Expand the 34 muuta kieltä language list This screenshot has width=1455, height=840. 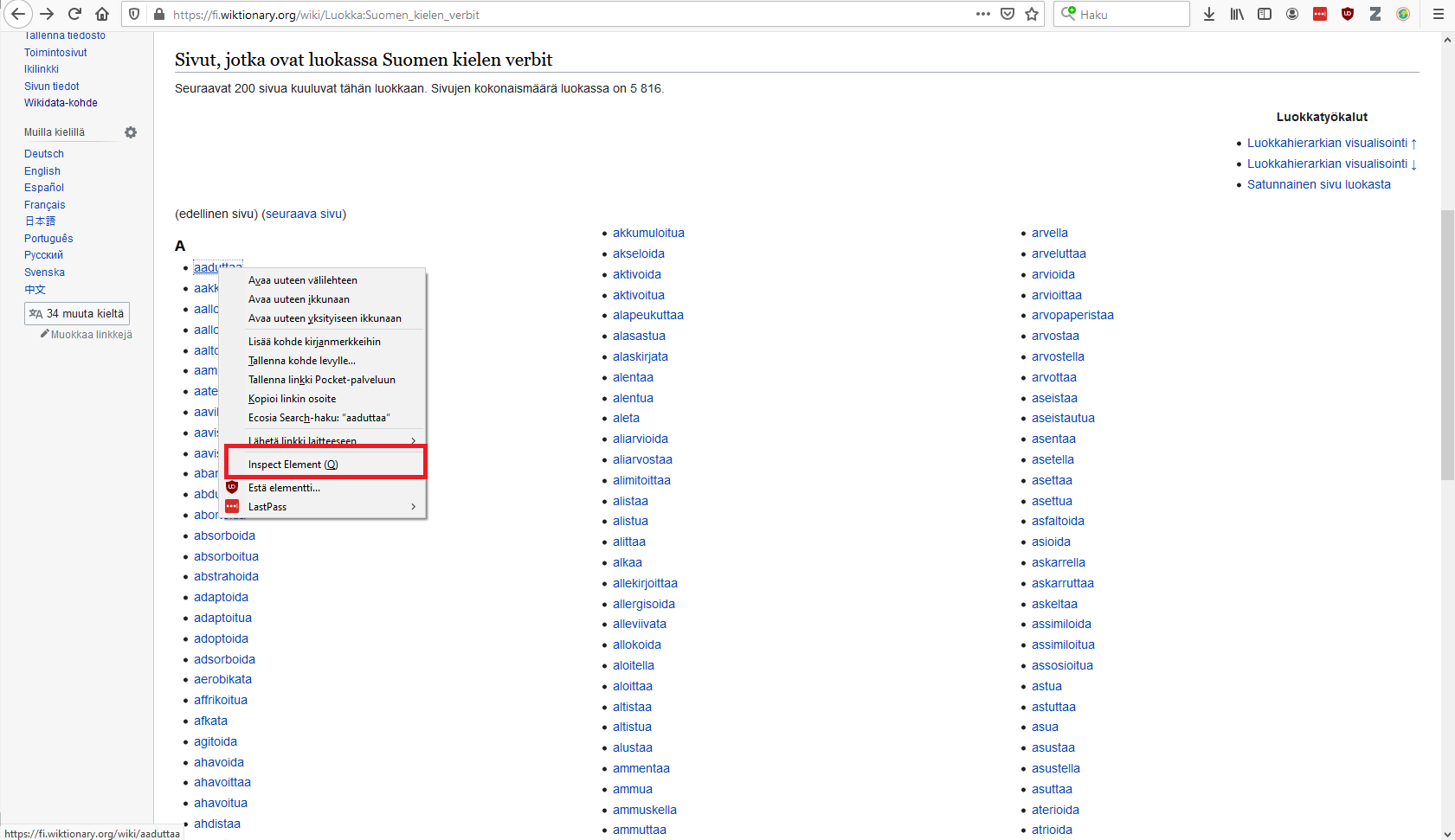(x=77, y=313)
